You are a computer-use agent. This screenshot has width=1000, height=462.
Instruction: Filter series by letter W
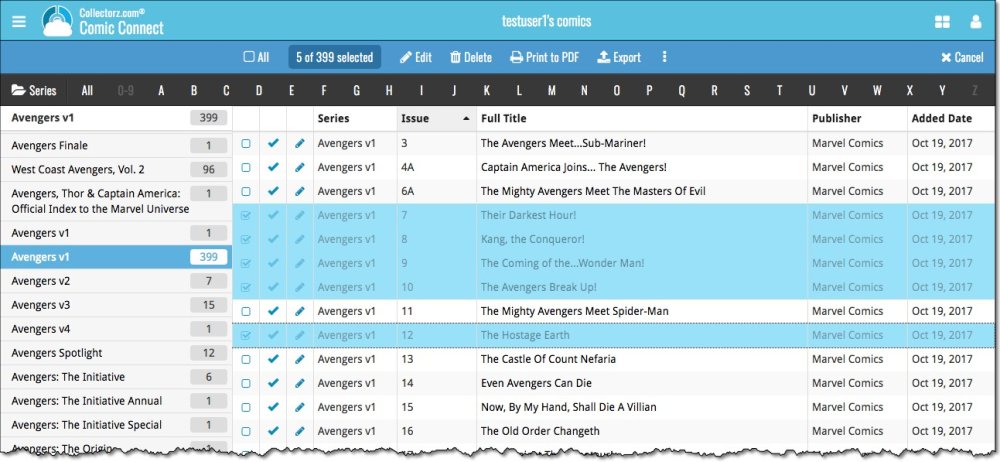point(878,91)
